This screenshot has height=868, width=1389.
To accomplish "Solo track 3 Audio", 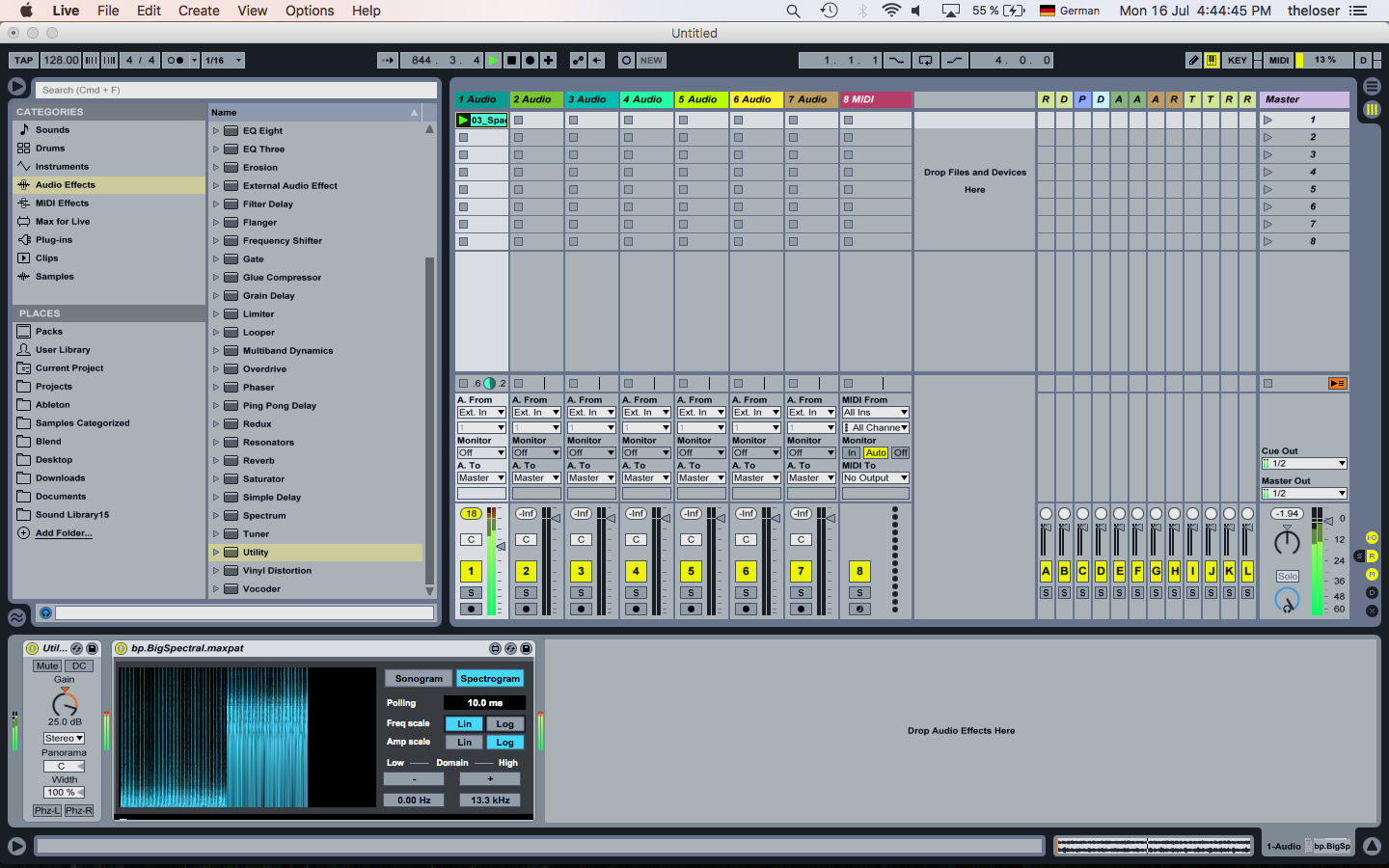I will [581, 592].
